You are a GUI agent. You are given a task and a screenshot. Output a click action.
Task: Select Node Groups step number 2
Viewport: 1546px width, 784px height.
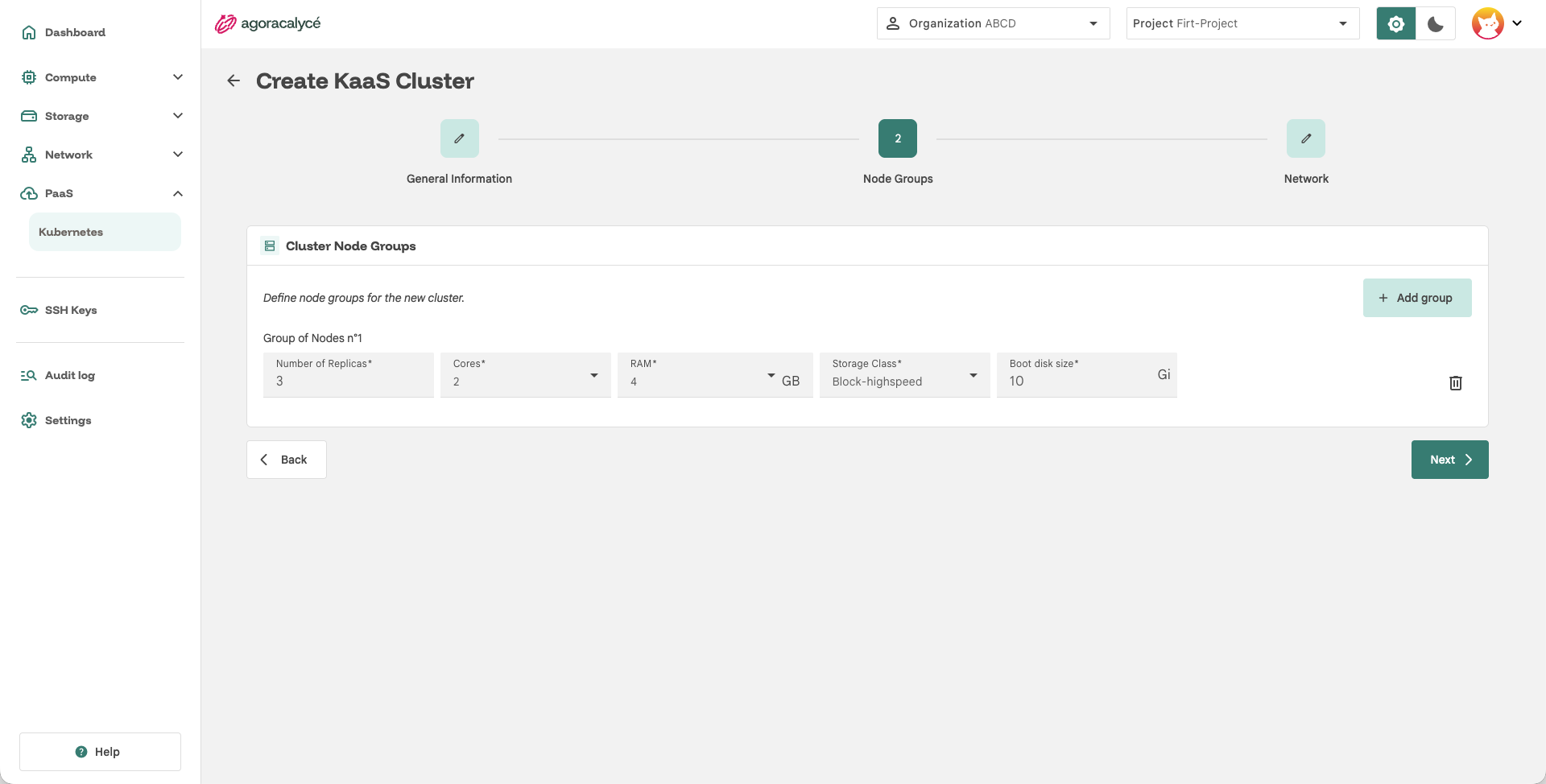coord(898,138)
